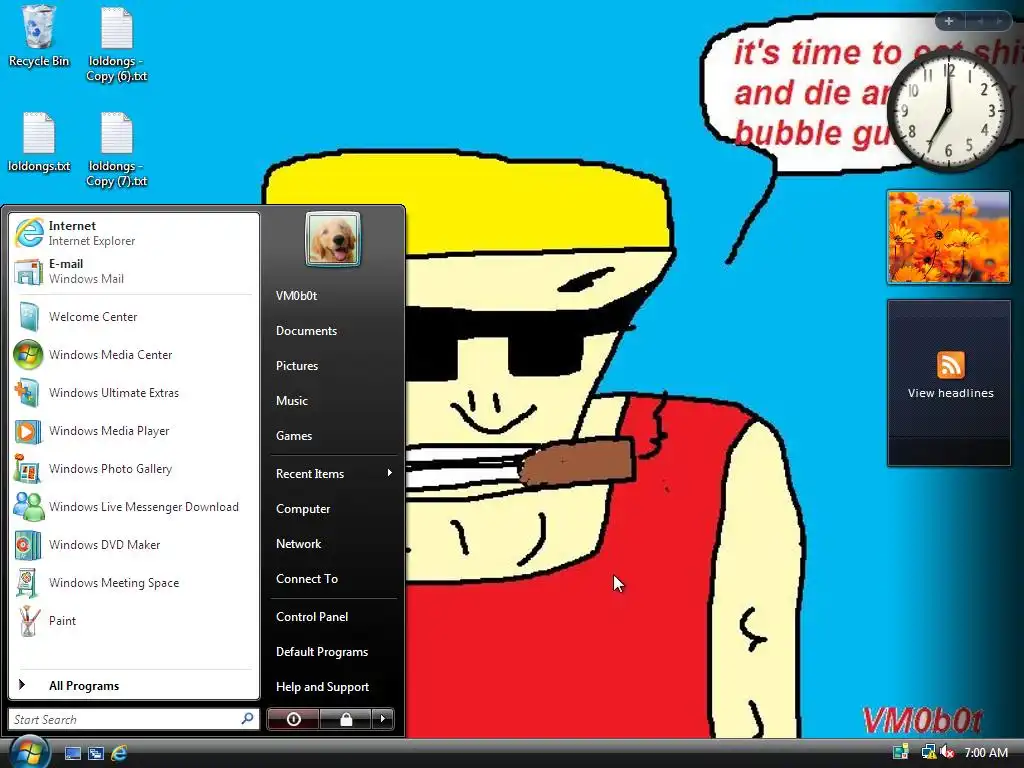Screen dimensions: 1024x768
Task: Open Pictures folder link
Action: [x=333, y=366]
